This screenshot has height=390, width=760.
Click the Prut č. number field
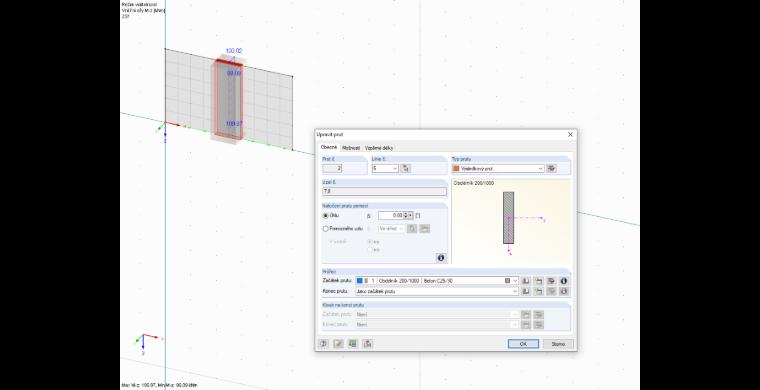[332, 169]
